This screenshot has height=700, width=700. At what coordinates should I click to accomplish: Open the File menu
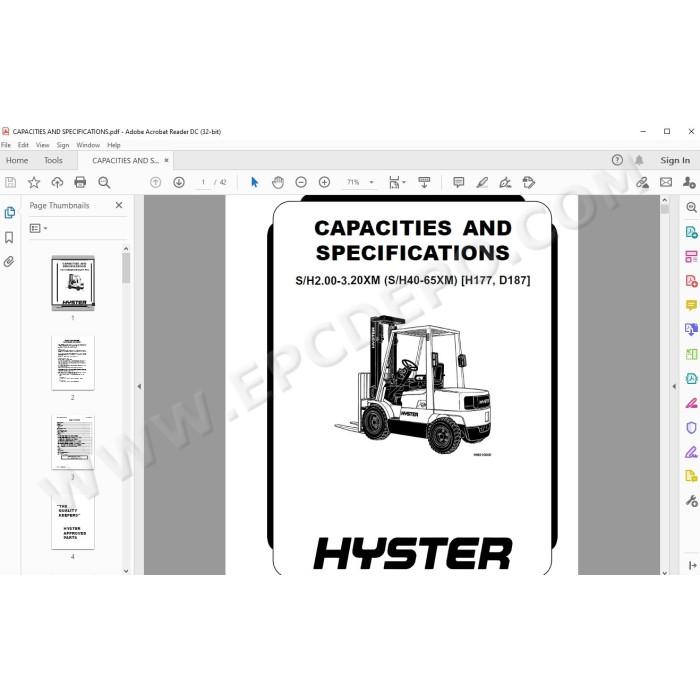(x=6, y=145)
